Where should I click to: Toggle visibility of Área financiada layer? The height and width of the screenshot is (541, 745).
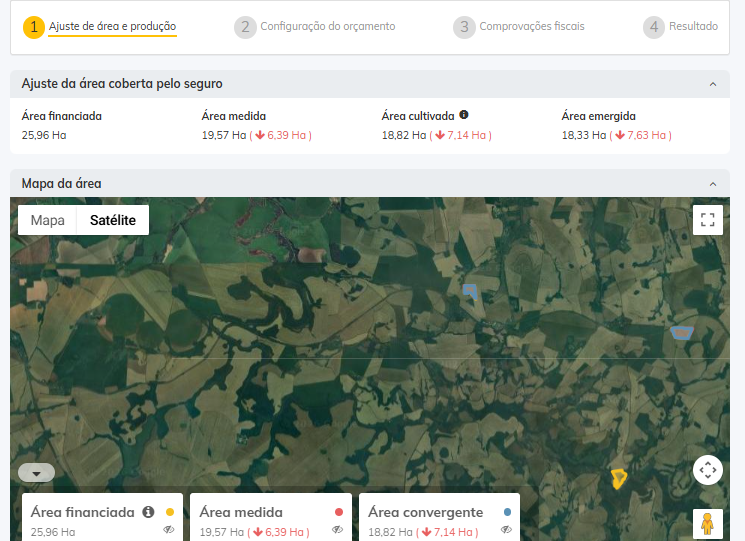(x=168, y=530)
